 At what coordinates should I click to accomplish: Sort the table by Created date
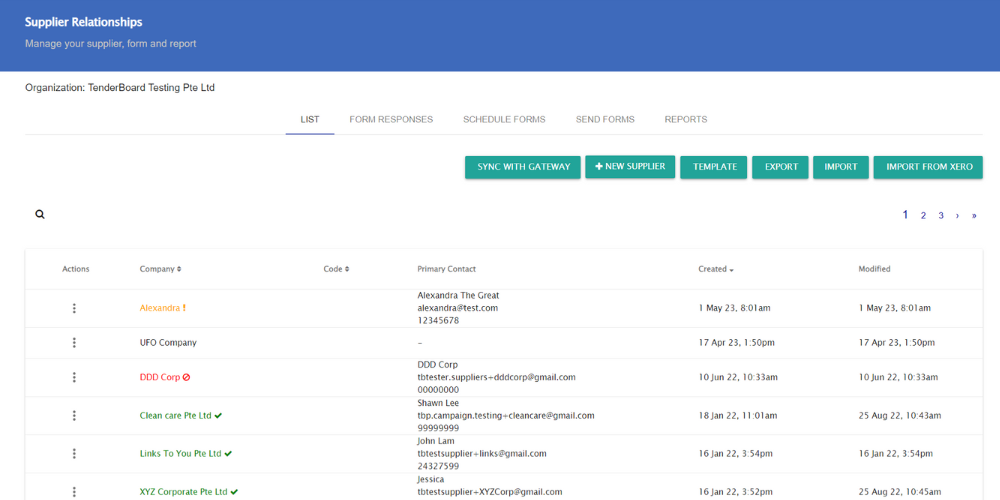(x=716, y=269)
